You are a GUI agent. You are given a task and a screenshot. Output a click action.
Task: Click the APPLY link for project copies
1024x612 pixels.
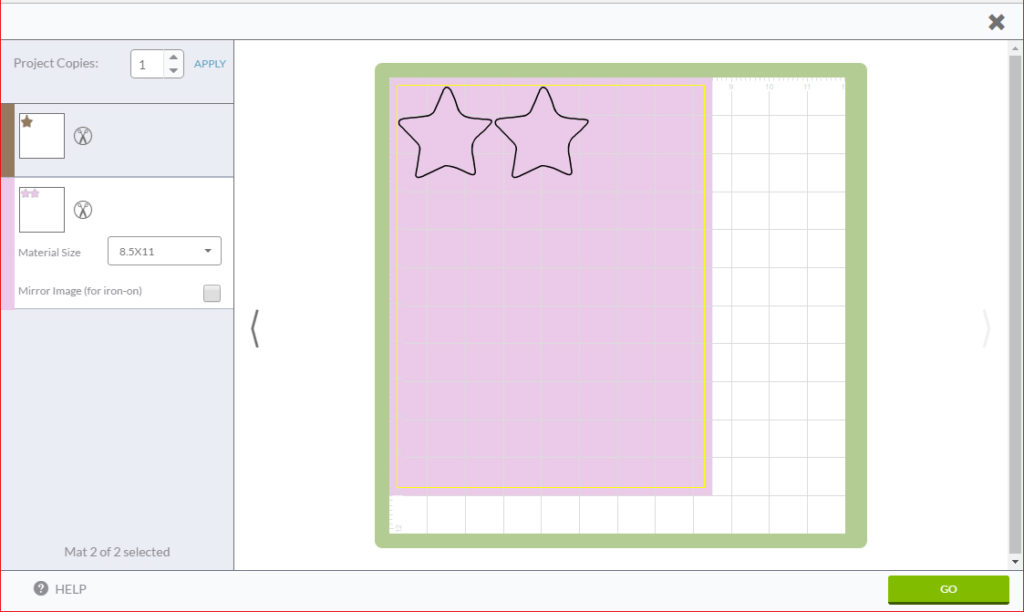point(210,64)
